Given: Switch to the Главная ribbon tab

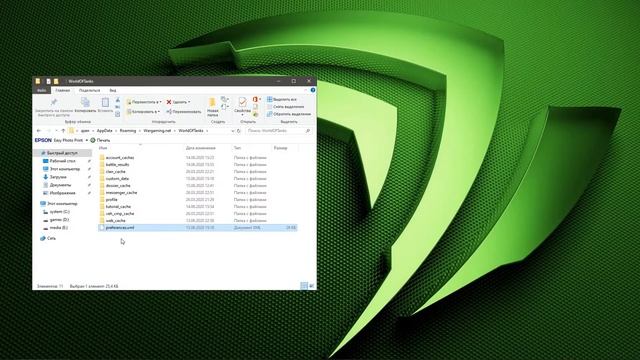Looking at the screenshot, I should point(62,90).
